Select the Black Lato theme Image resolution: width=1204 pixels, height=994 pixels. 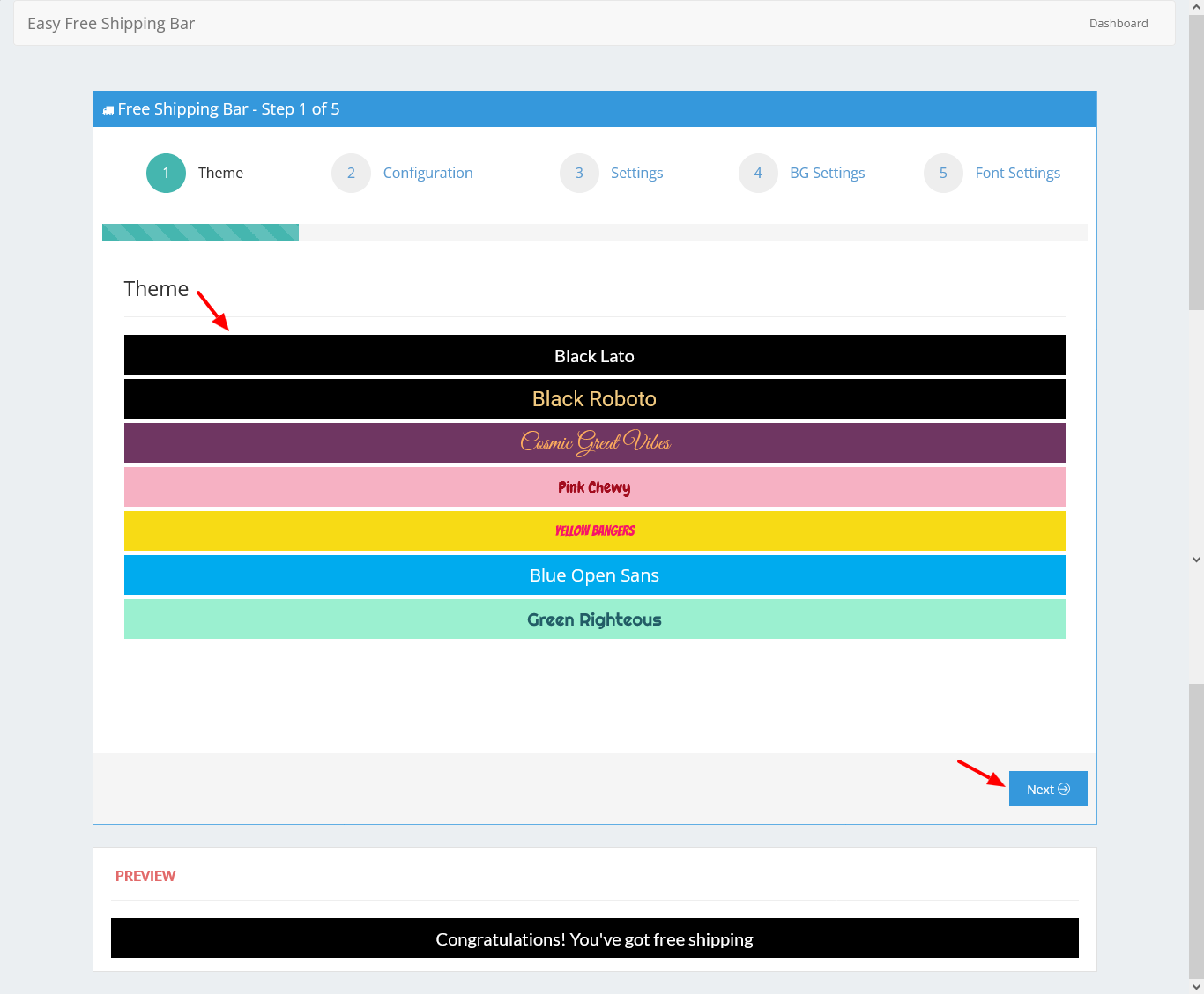coord(594,355)
